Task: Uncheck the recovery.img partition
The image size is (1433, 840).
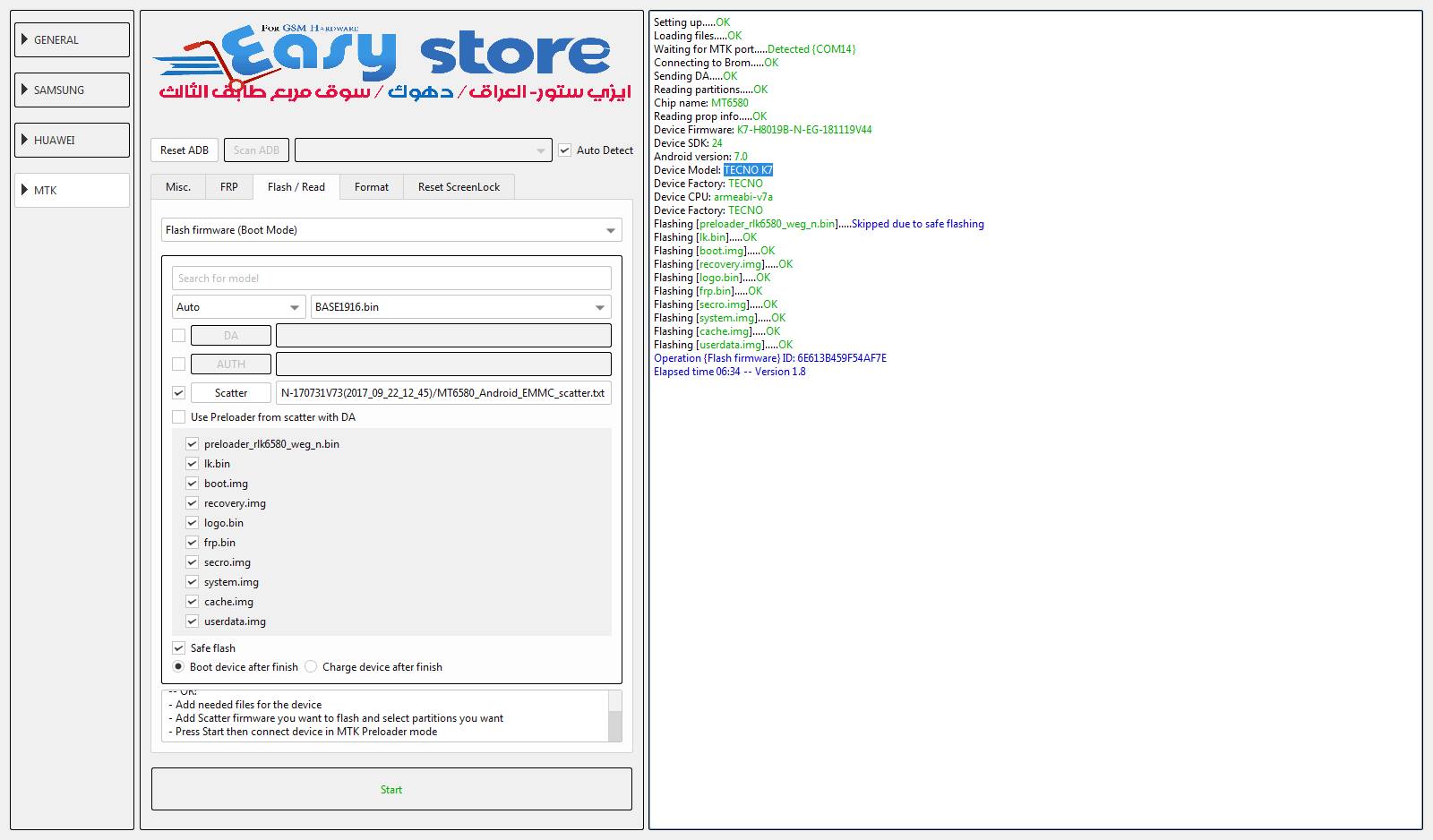Action: click(192, 503)
